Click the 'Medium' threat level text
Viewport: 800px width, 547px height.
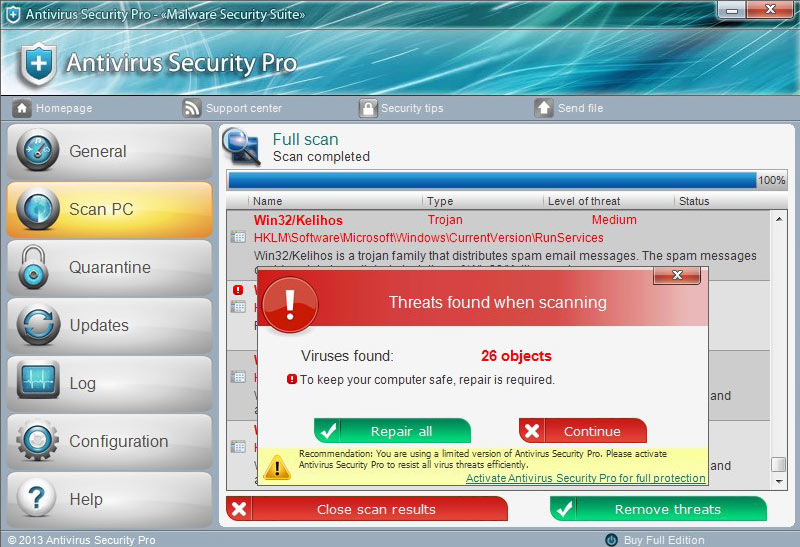click(614, 220)
